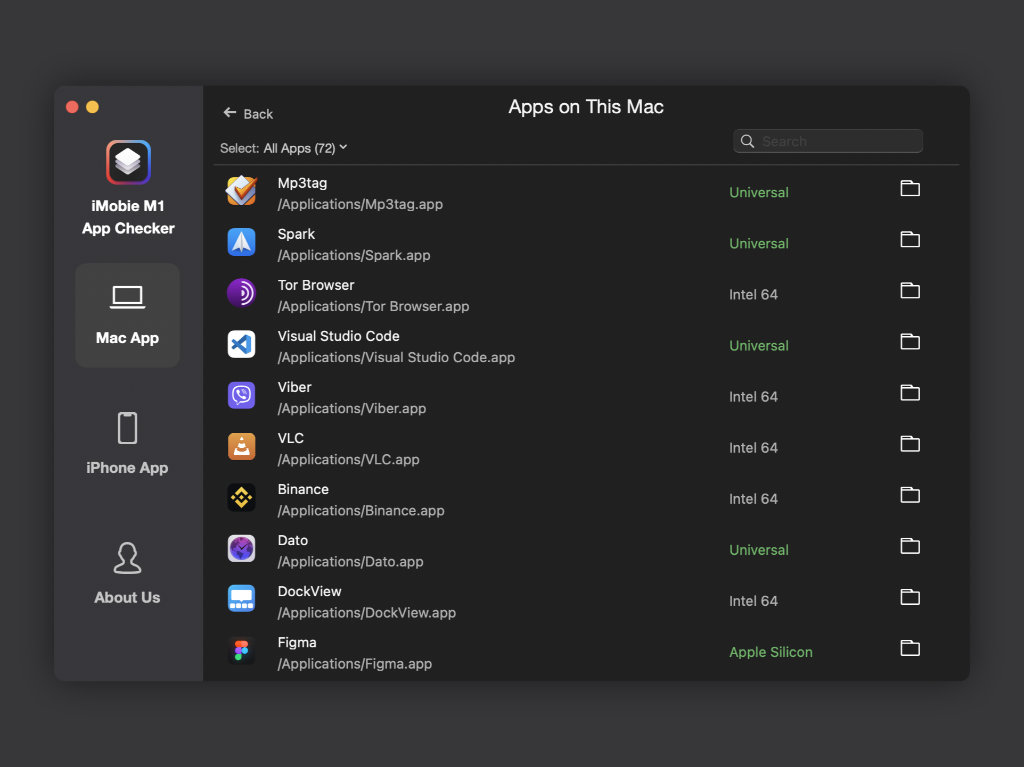This screenshot has height=767, width=1024.
Task: Select the Spark app icon
Action: (x=241, y=242)
